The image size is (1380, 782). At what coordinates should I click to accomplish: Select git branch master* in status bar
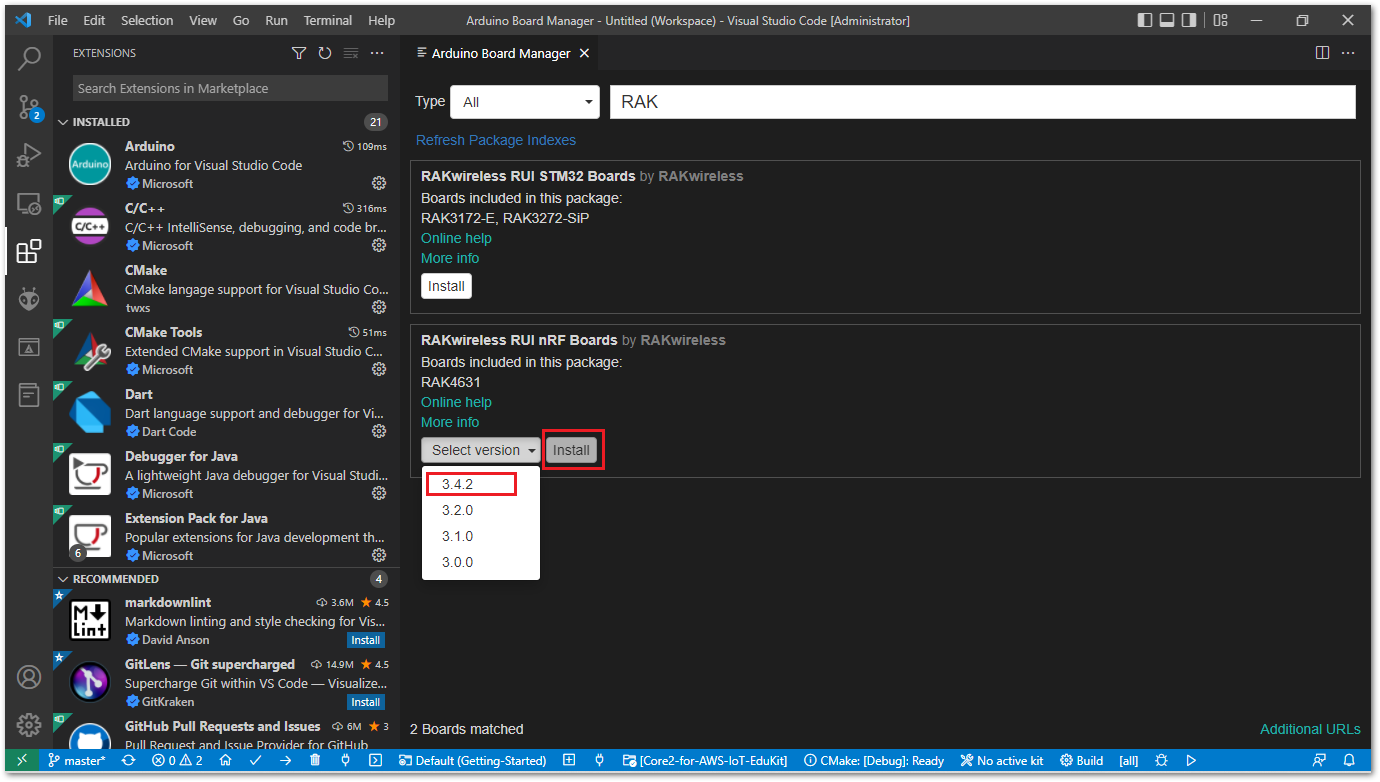click(76, 760)
